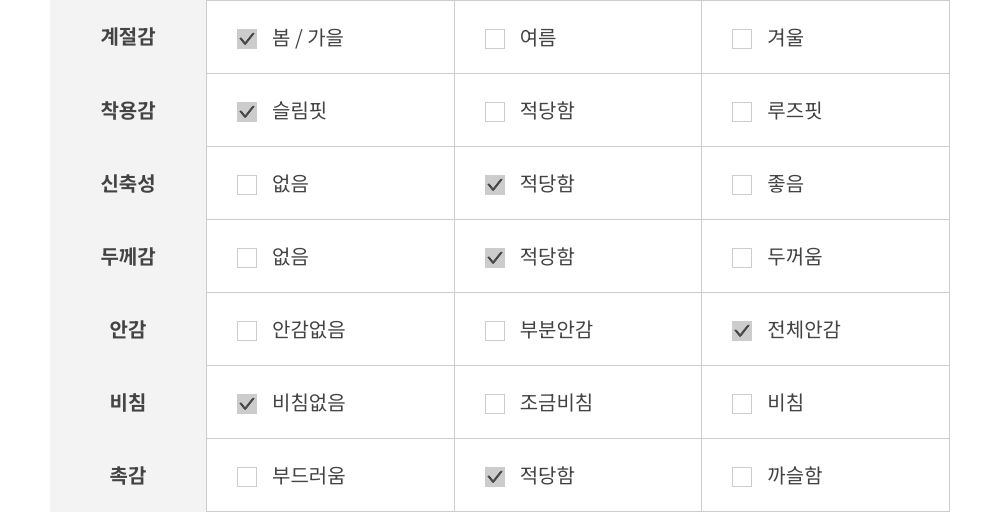This screenshot has width=1000, height=512.
Task: Check 없음 in the 신축성 row
Action: pyautogui.click(x=247, y=185)
